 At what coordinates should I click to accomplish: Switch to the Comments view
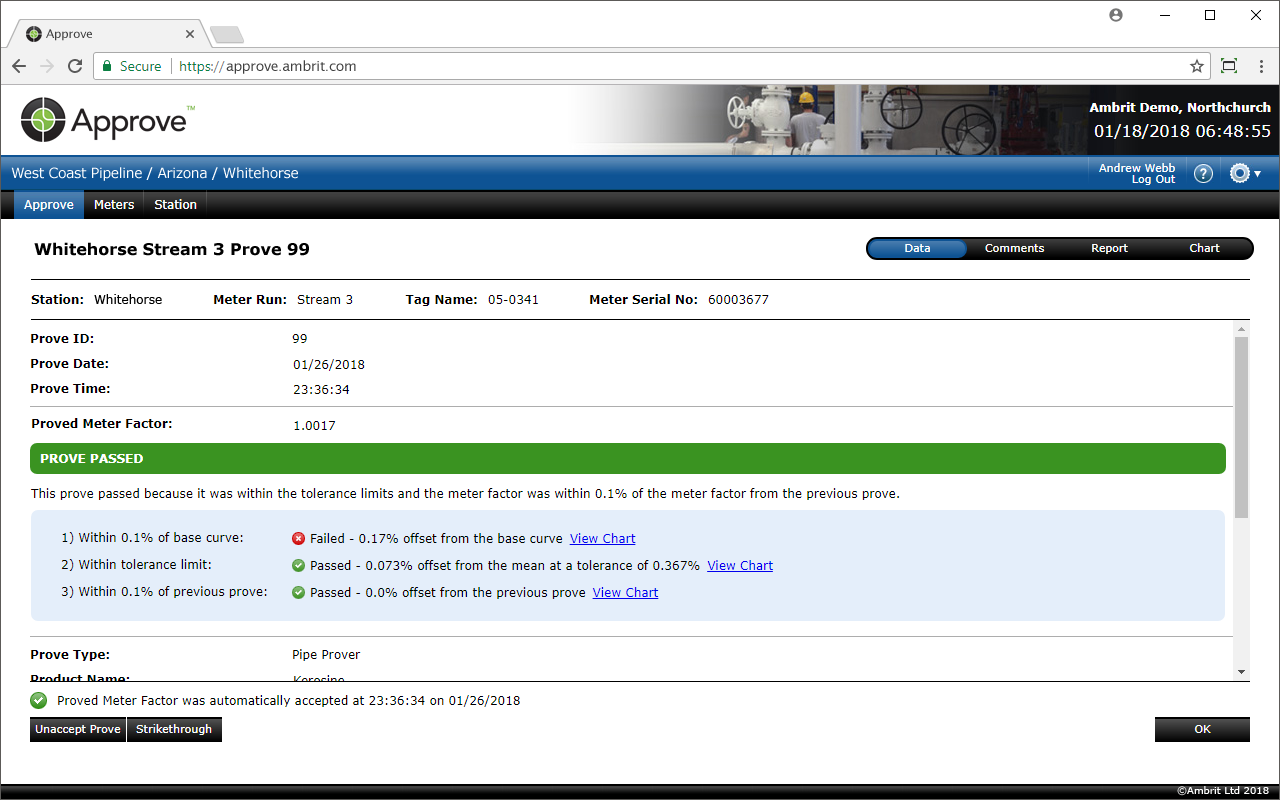[1014, 248]
